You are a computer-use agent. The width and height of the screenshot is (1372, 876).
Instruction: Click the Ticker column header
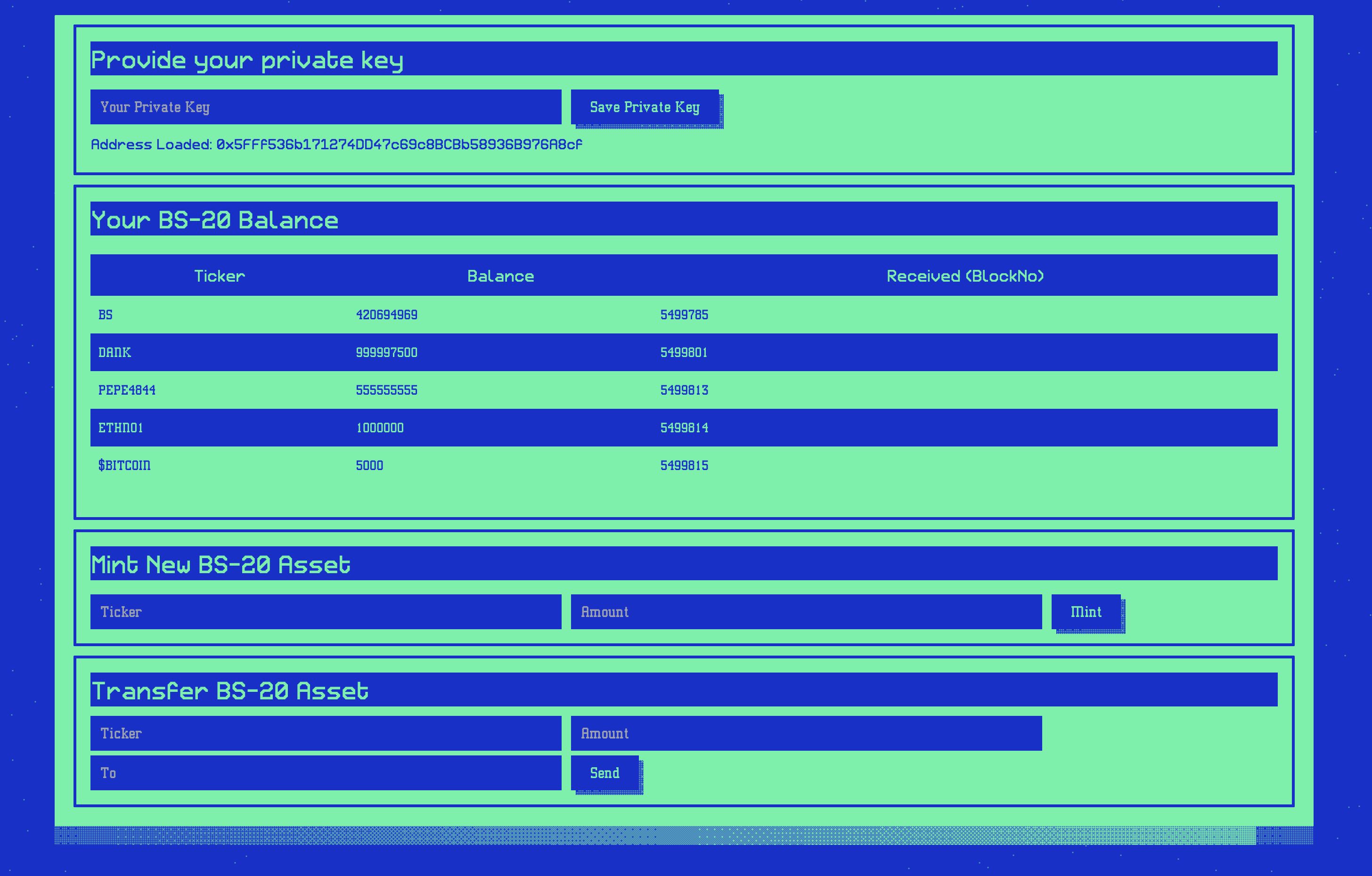click(x=220, y=276)
